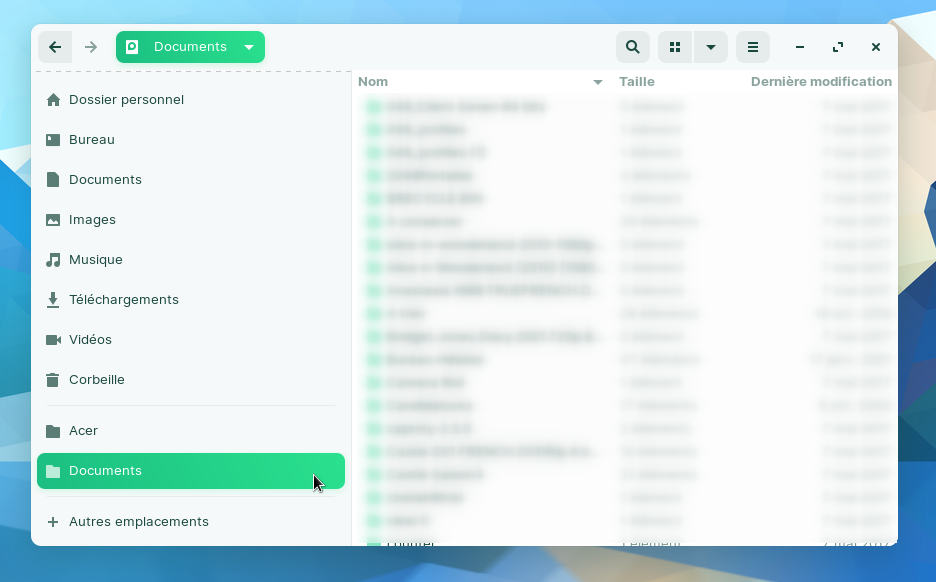Viewport: 936px width, 582px height.
Task: Expand the view options dropdown arrow
Action: pos(710,47)
